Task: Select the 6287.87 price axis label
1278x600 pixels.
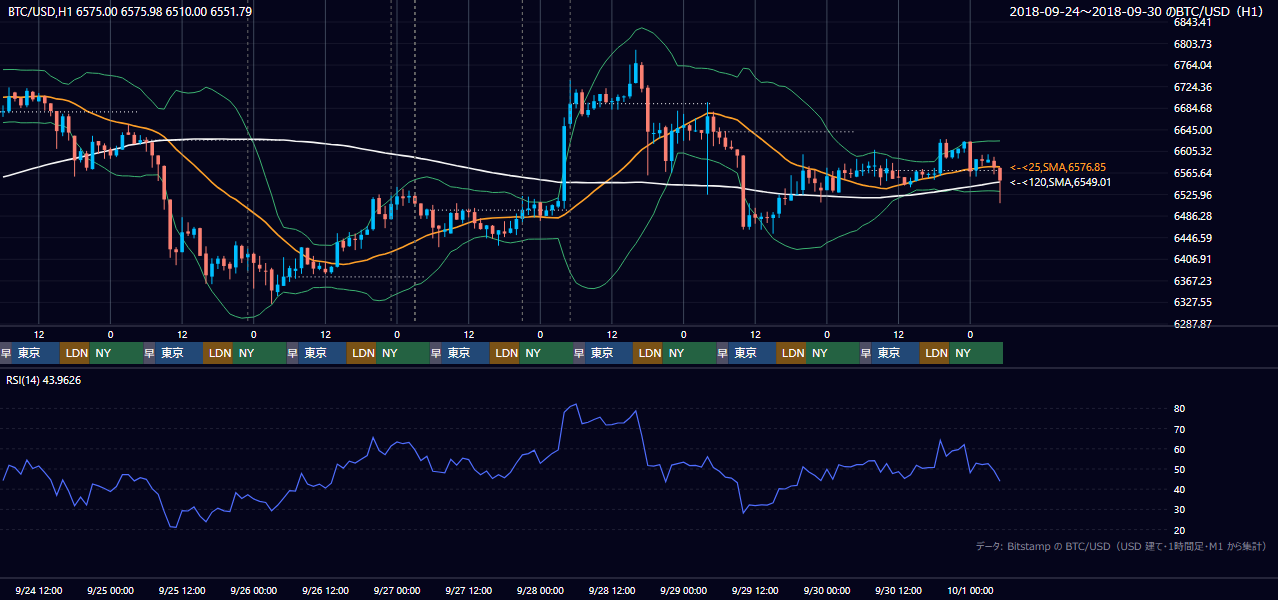Action: point(1194,324)
